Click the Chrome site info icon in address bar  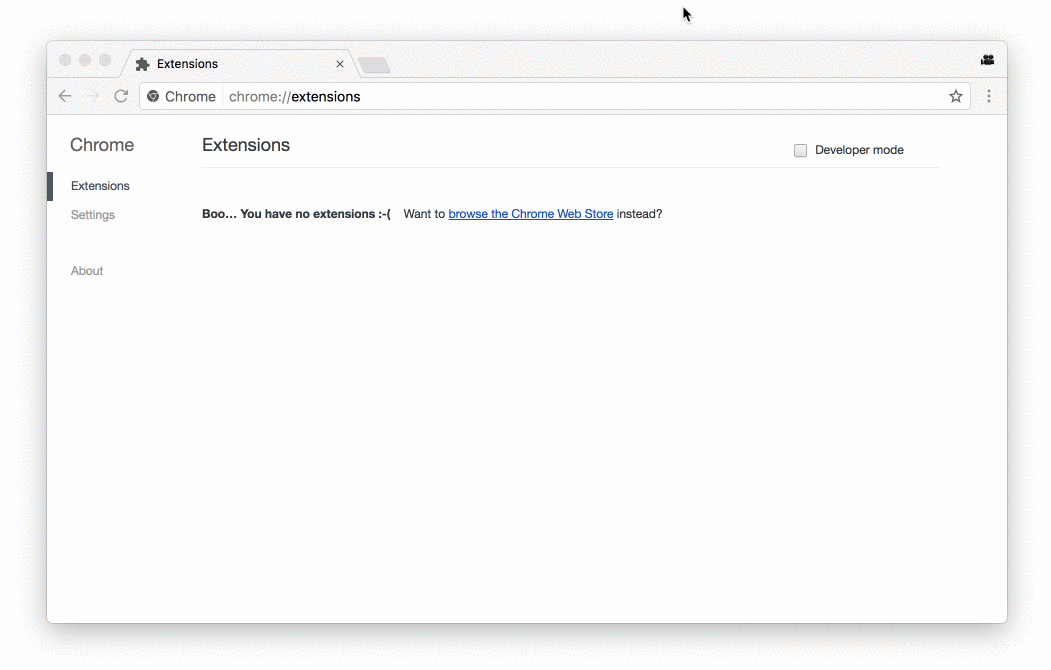[153, 96]
